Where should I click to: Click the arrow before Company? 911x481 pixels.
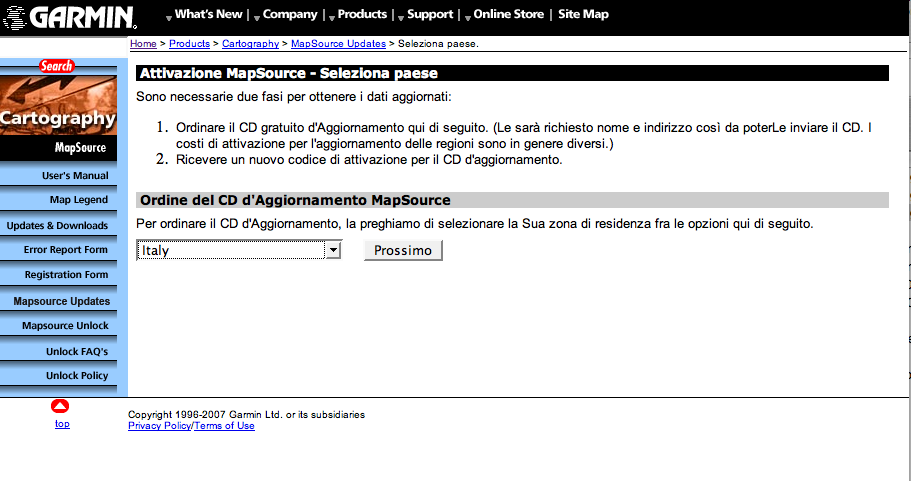click(x=257, y=18)
